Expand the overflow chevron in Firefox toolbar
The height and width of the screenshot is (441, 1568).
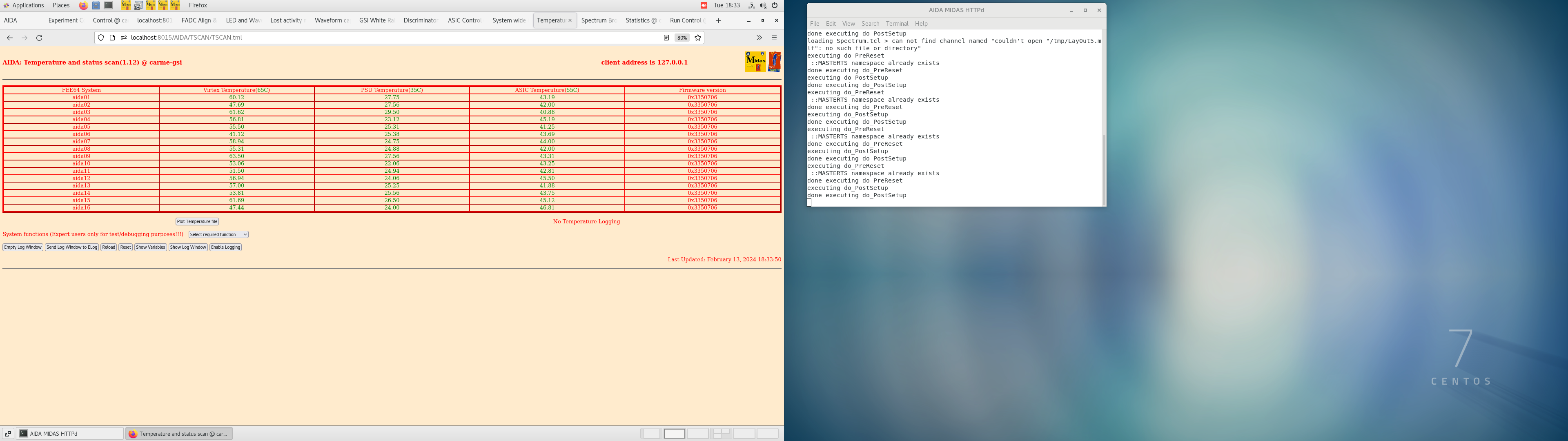point(759,37)
